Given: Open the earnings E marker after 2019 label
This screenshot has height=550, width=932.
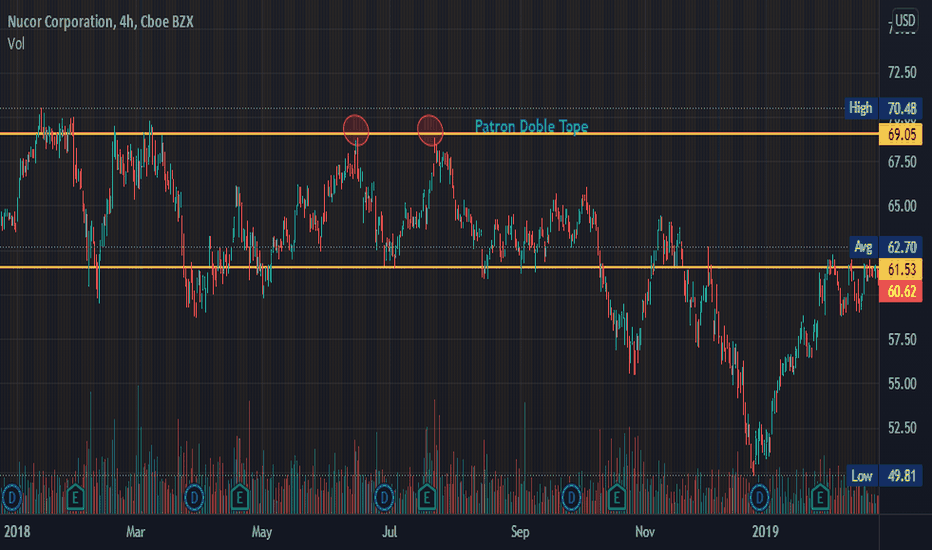Looking at the screenshot, I should click(x=820, y=497).
